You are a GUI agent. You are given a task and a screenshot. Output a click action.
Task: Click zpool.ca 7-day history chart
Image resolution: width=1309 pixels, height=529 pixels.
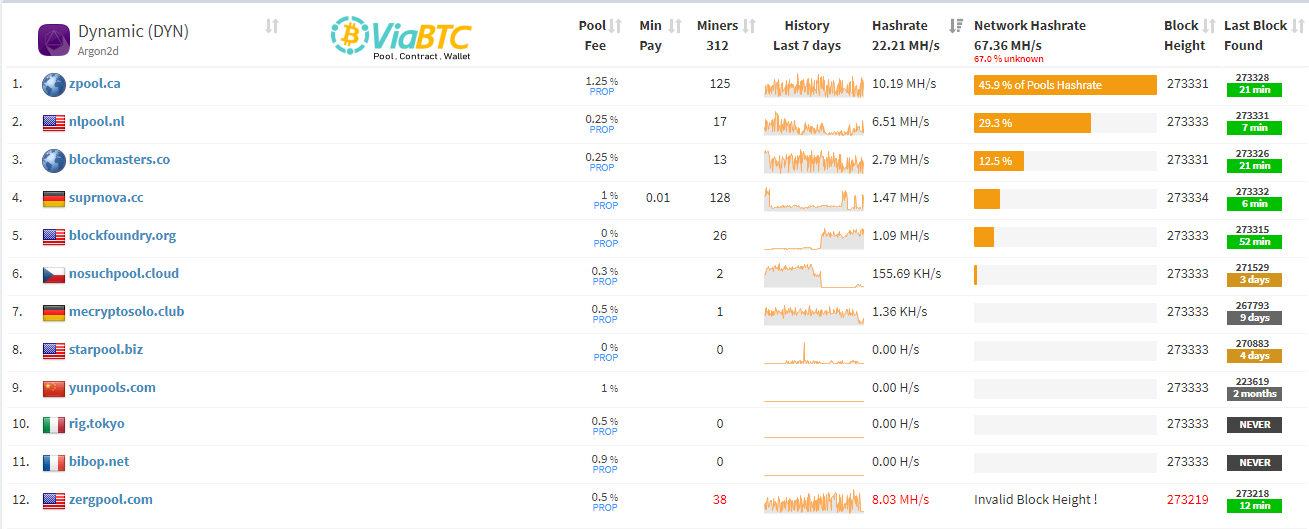pos(814,86)
